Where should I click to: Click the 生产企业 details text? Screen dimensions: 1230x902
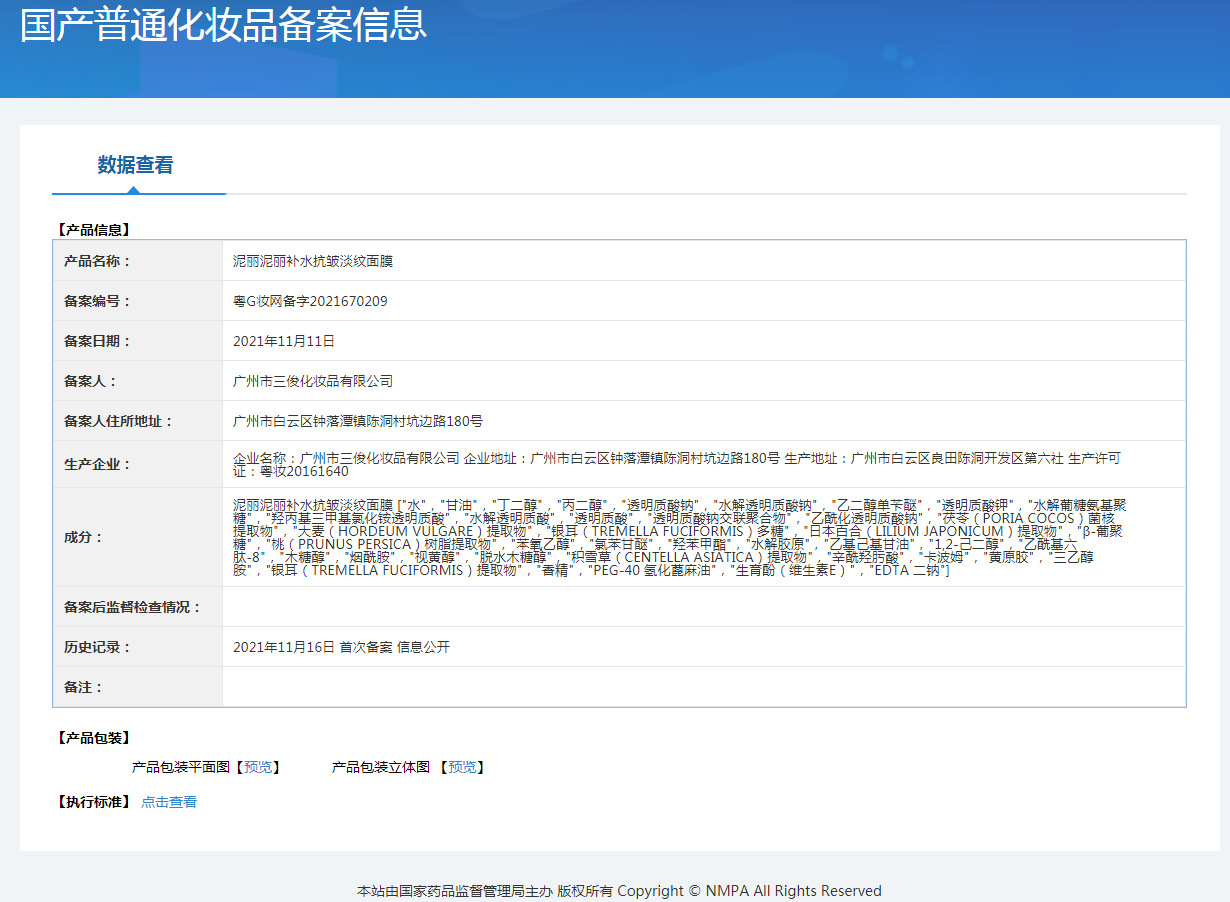coord(677,464)
